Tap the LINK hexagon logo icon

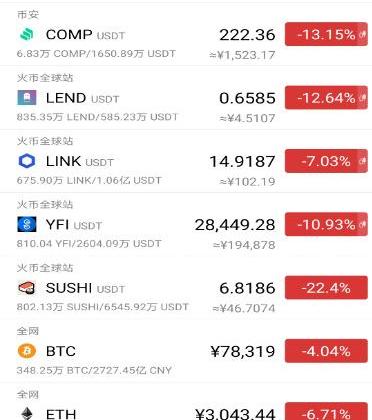pyautogui.click(x=27, y=161)
